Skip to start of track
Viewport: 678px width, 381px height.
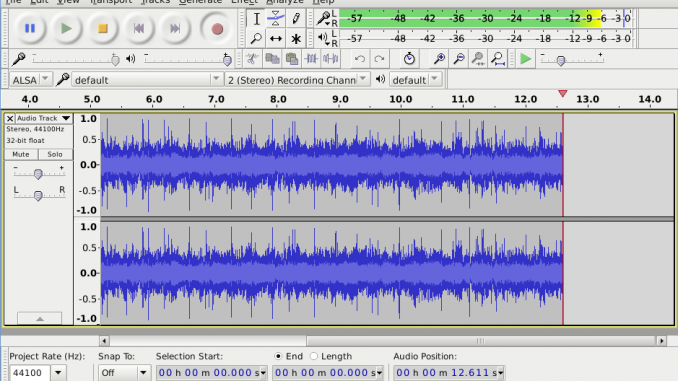(139, 29)
